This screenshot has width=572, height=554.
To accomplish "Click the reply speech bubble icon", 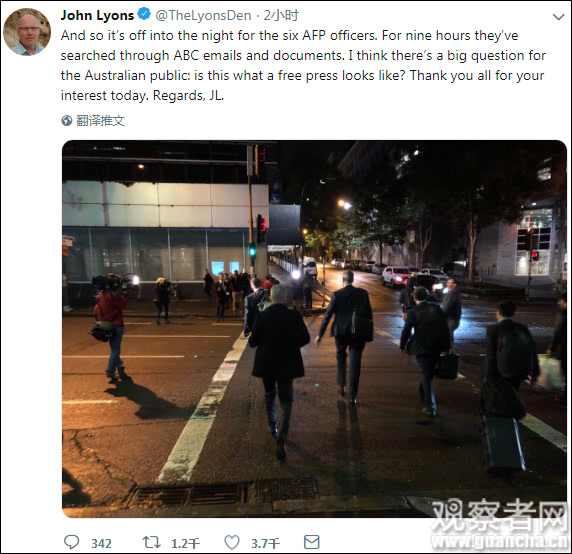I will point(72,542).
